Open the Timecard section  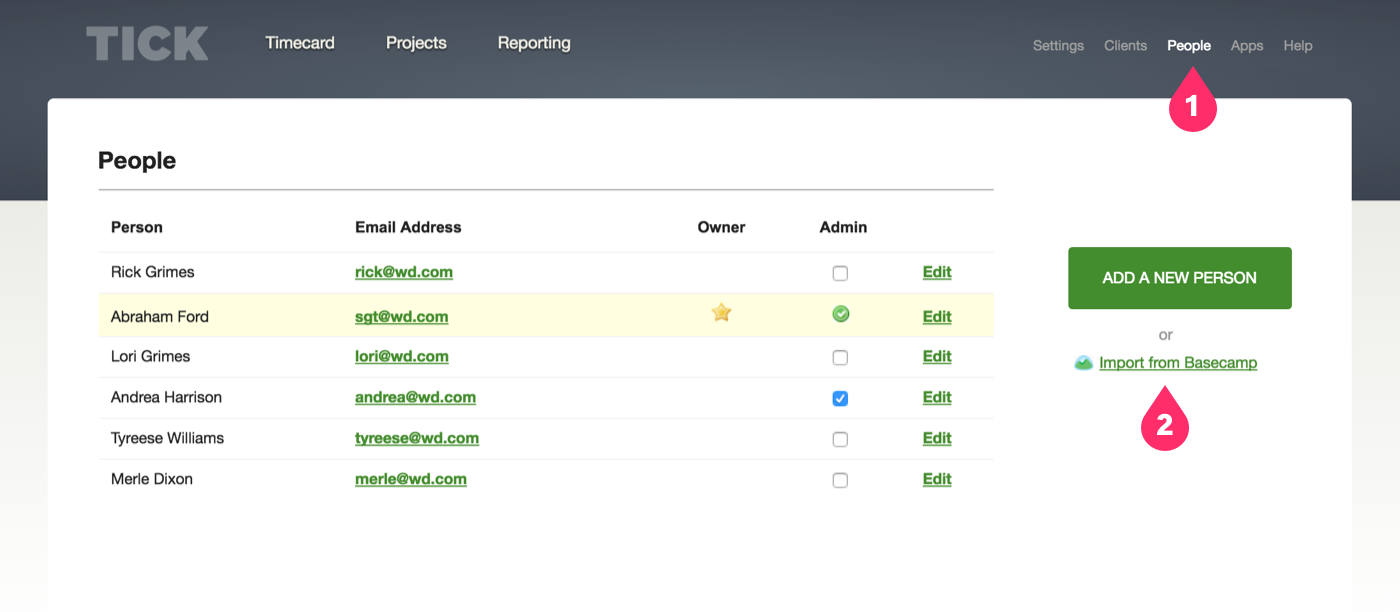coord(299,42)
